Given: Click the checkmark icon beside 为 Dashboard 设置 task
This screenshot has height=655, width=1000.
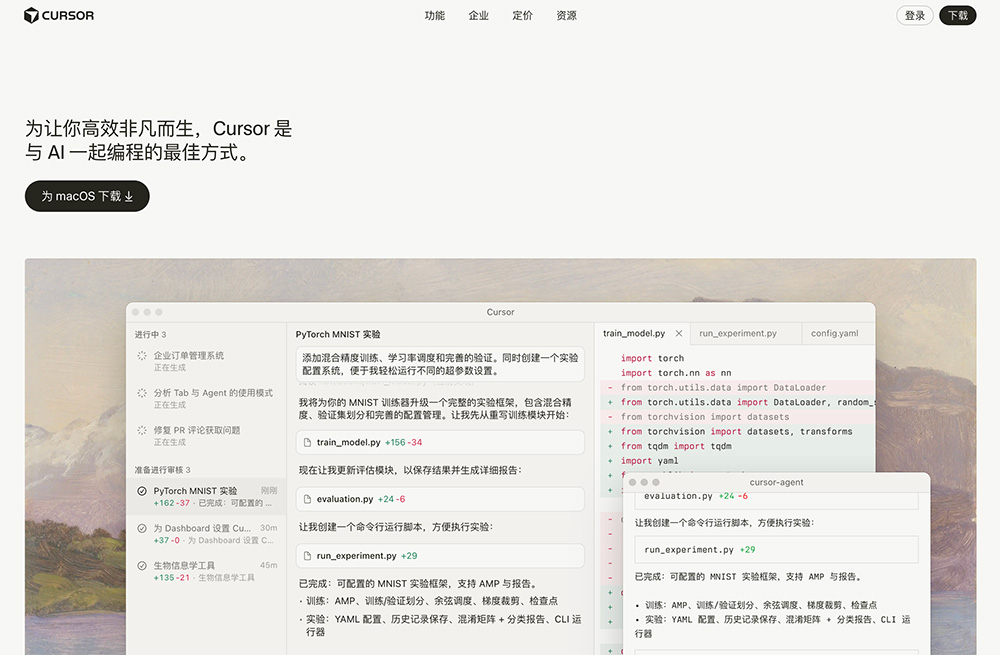Looking at the screenshot, I should tap(141, 527).
